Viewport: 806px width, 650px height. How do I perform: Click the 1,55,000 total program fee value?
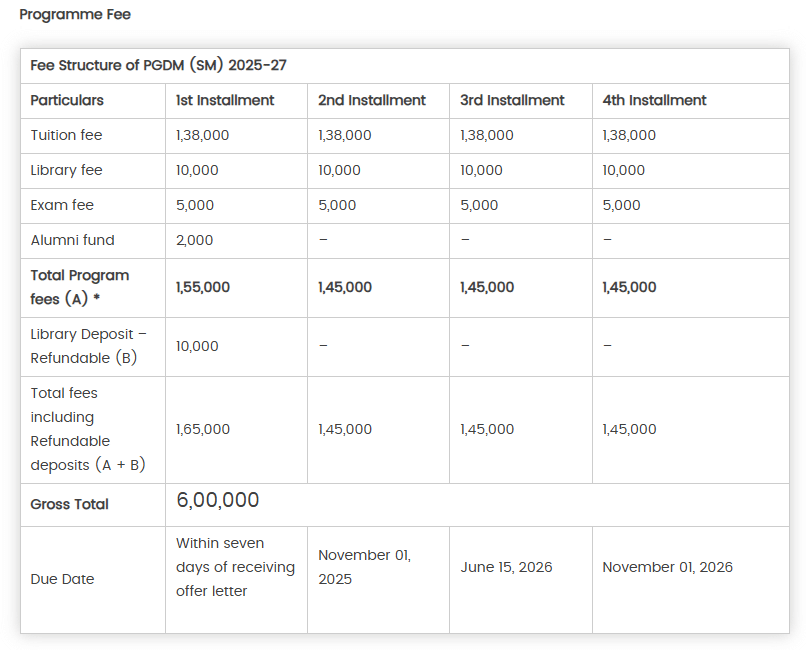pyautogui.click(x=203, y=287)
